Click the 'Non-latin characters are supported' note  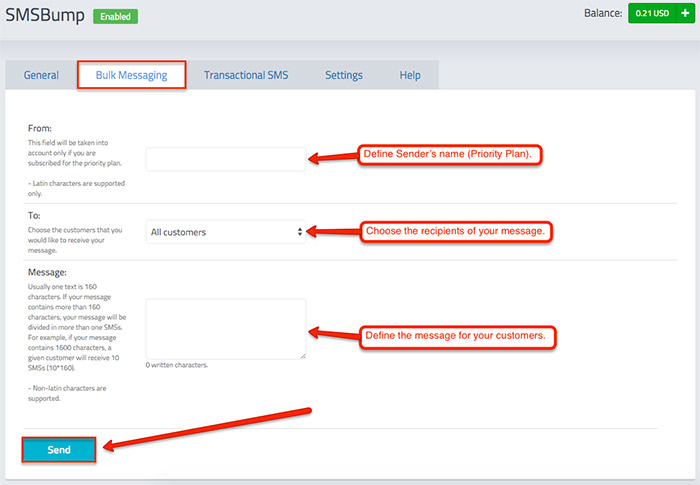(x=67, y=393)
